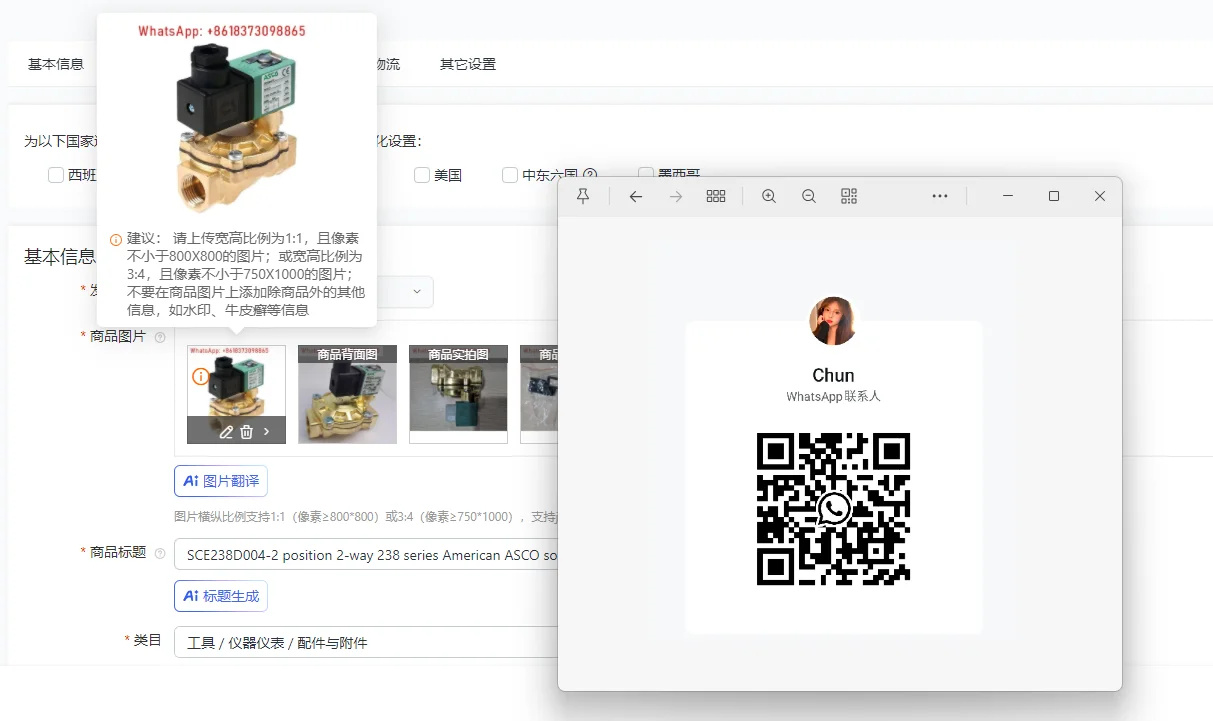Image resolution: width=1213 pixels, height=721 pixels.
Task: Click the orange warning icon on first thumbnail
Action: [201, 377]
